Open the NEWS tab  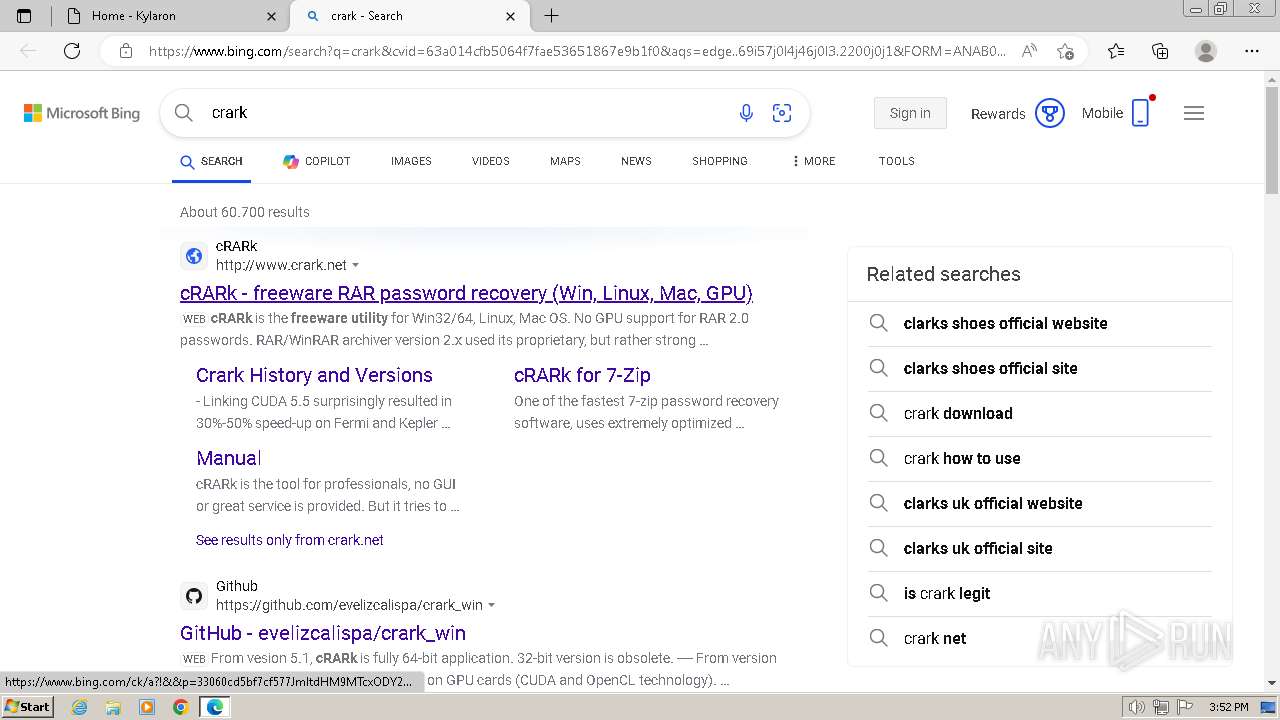tap(636, 161)
